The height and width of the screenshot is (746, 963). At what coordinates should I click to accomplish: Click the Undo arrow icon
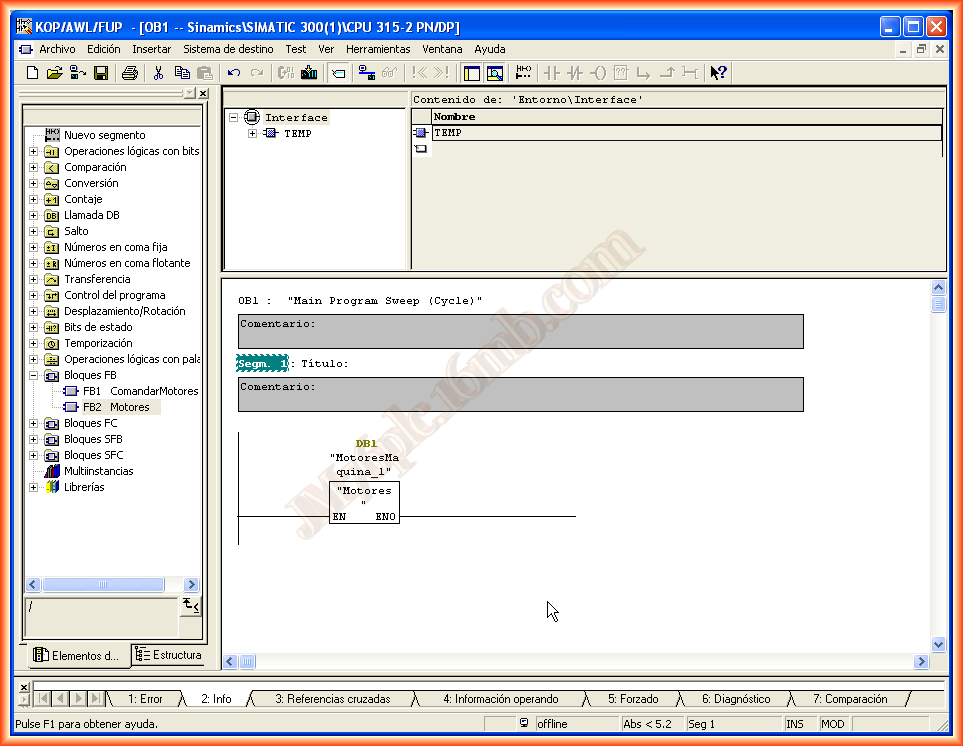234,73
